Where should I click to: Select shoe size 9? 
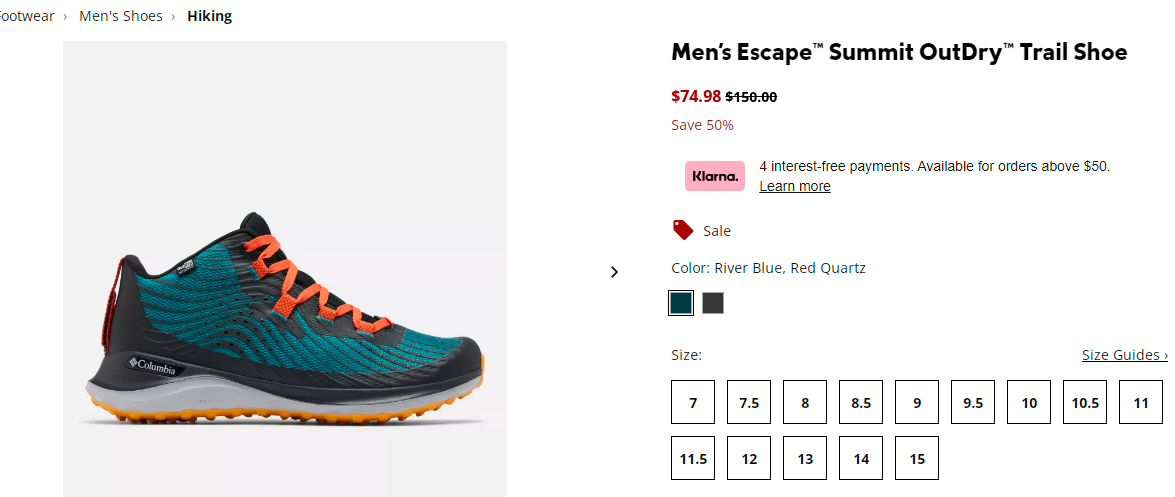(917, 403)
